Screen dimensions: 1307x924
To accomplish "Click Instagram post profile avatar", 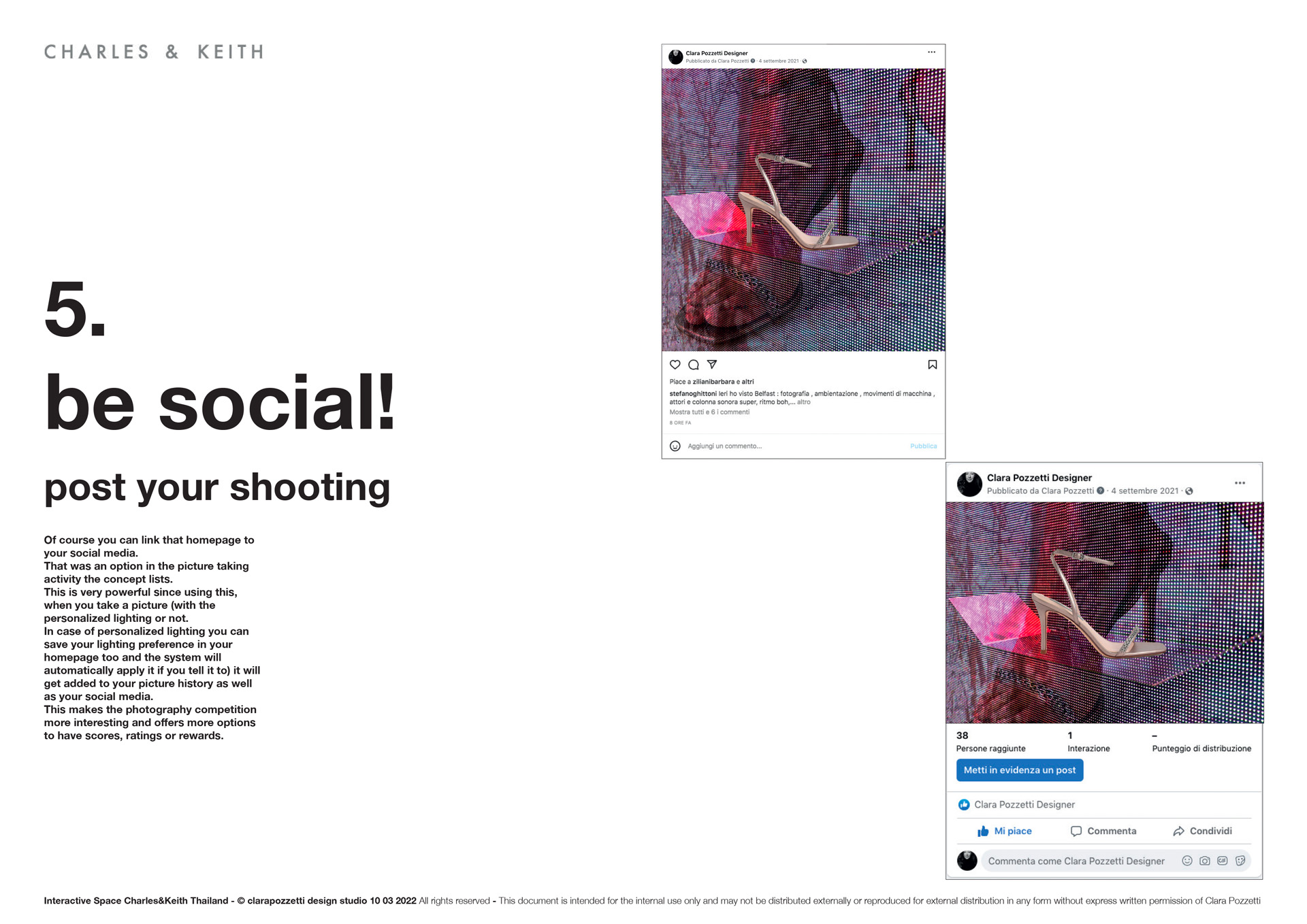I will (675, 57).
